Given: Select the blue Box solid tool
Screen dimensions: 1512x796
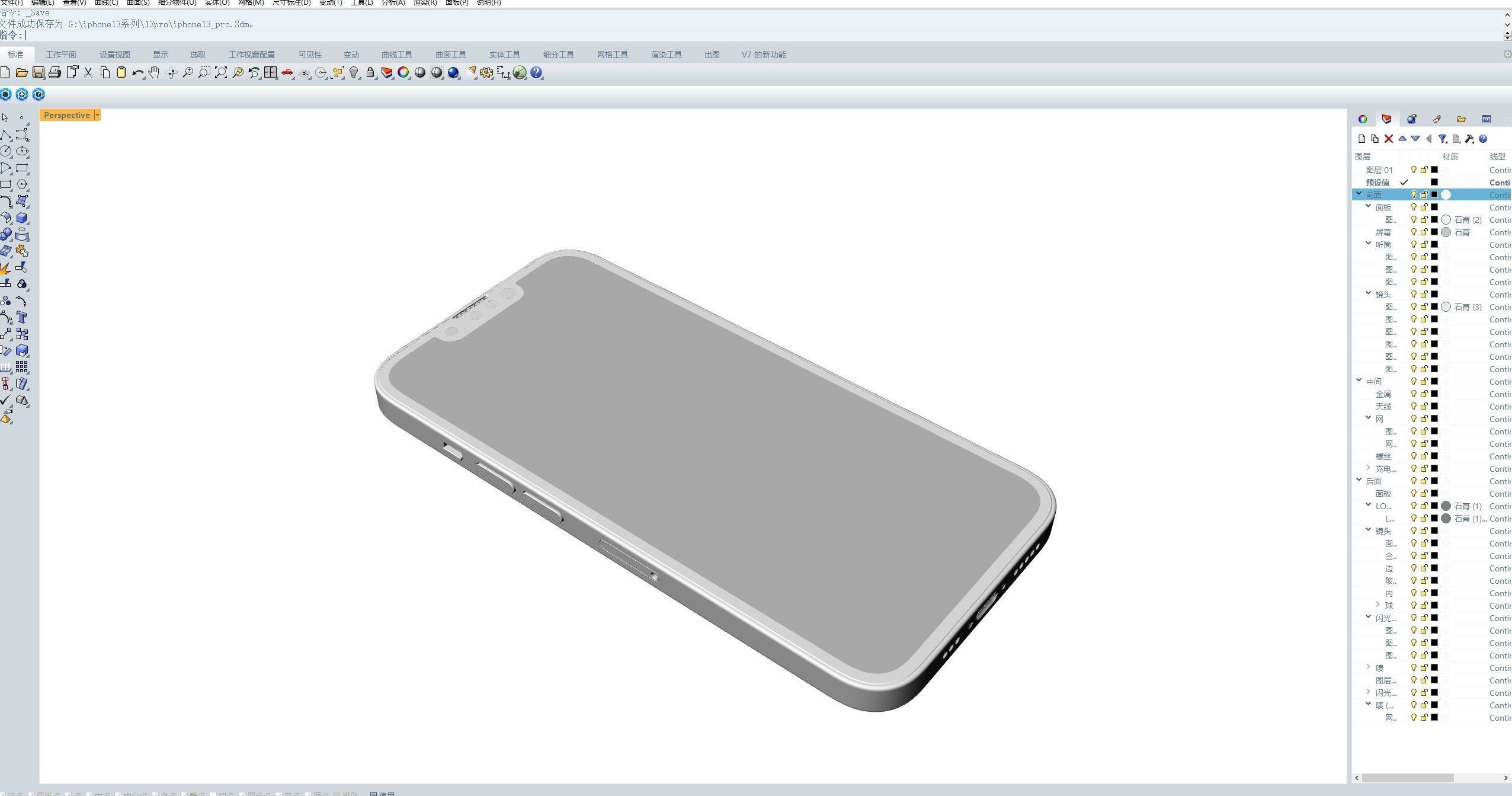Looking at the screenshot, I should pyautogui.click(x=22, y=218).
